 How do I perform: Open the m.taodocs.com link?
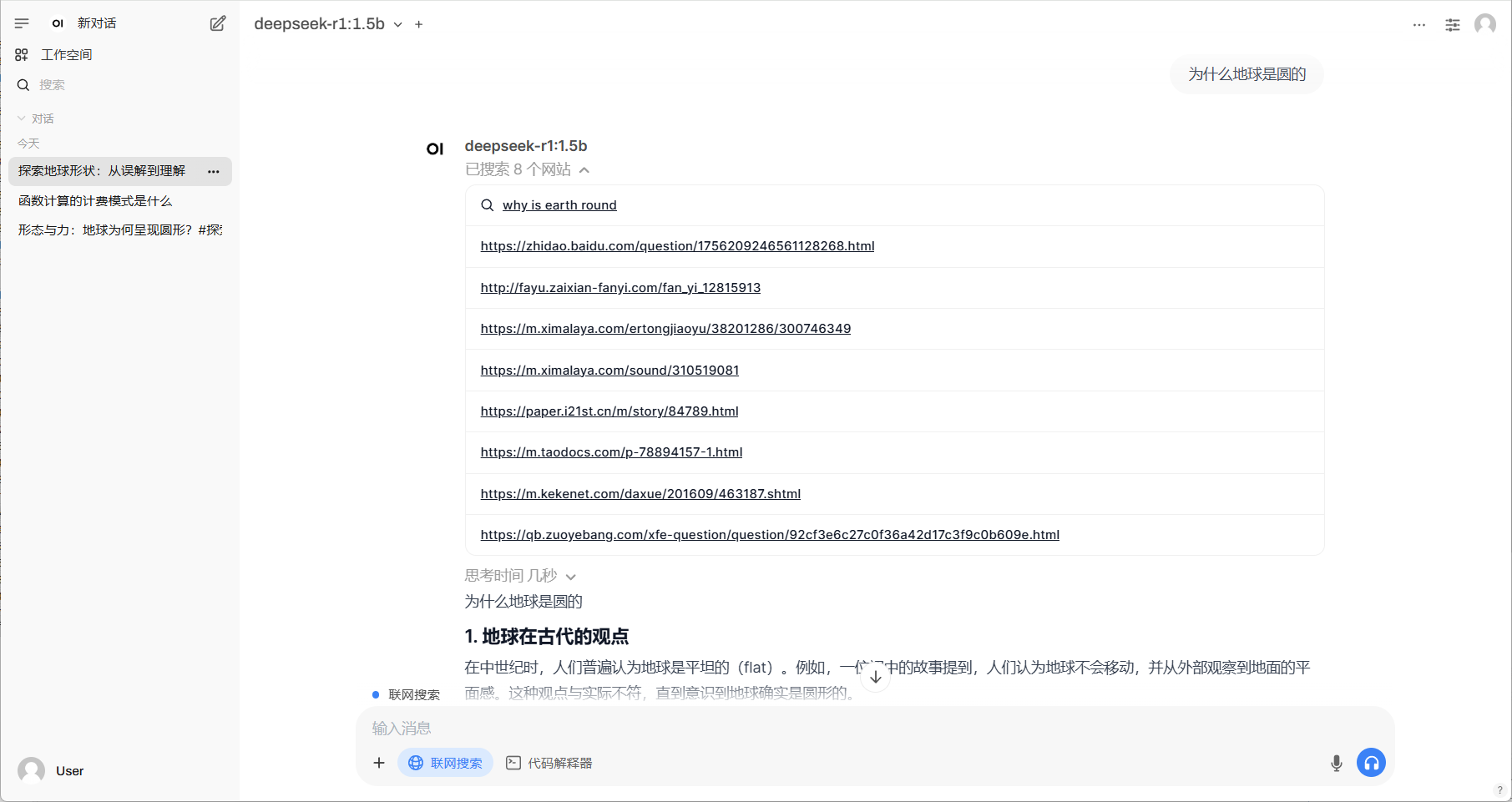[611, 452]
